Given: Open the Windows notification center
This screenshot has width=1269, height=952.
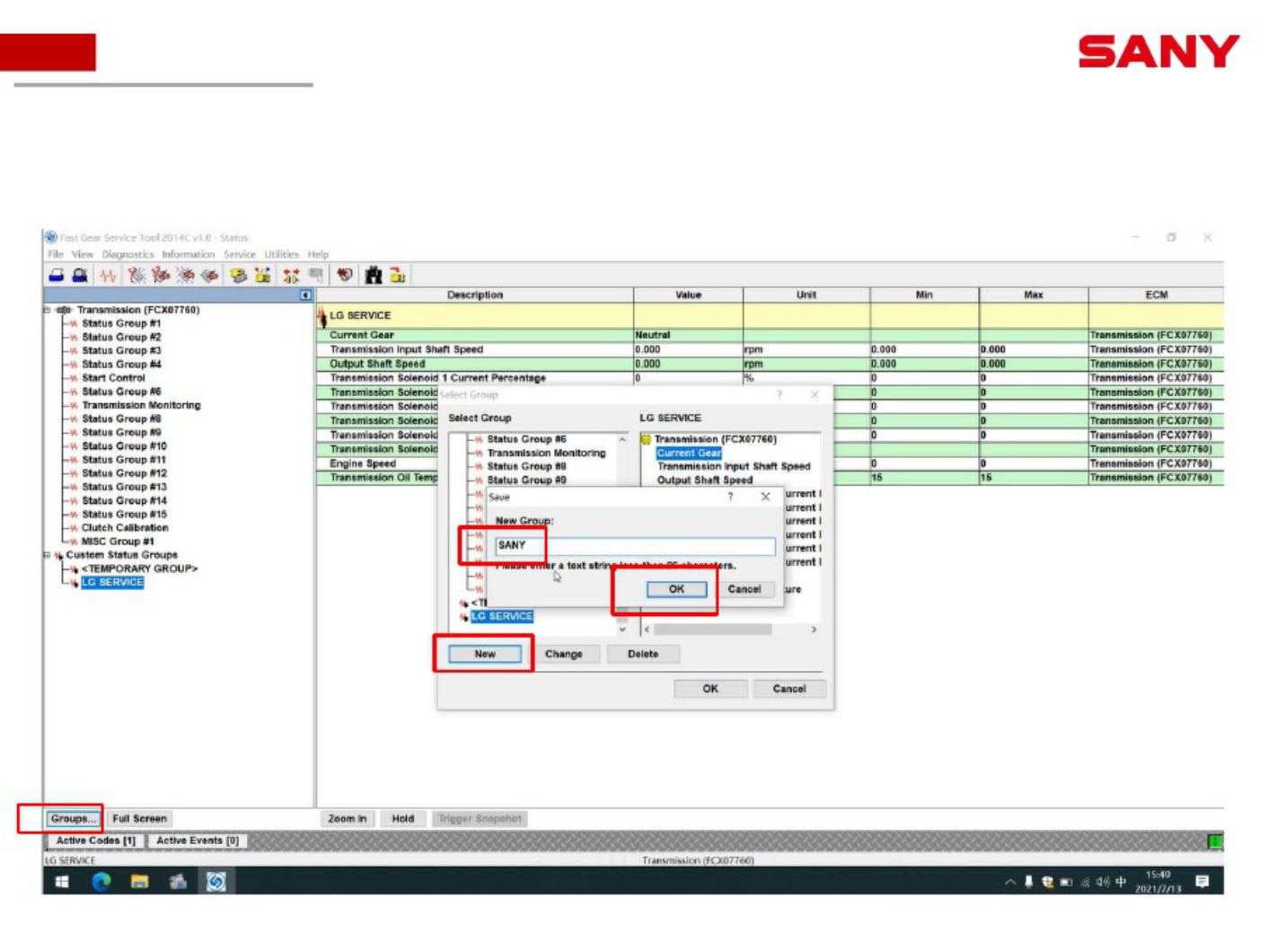Looking at the screenshot, I should [x=1203, y=882].
